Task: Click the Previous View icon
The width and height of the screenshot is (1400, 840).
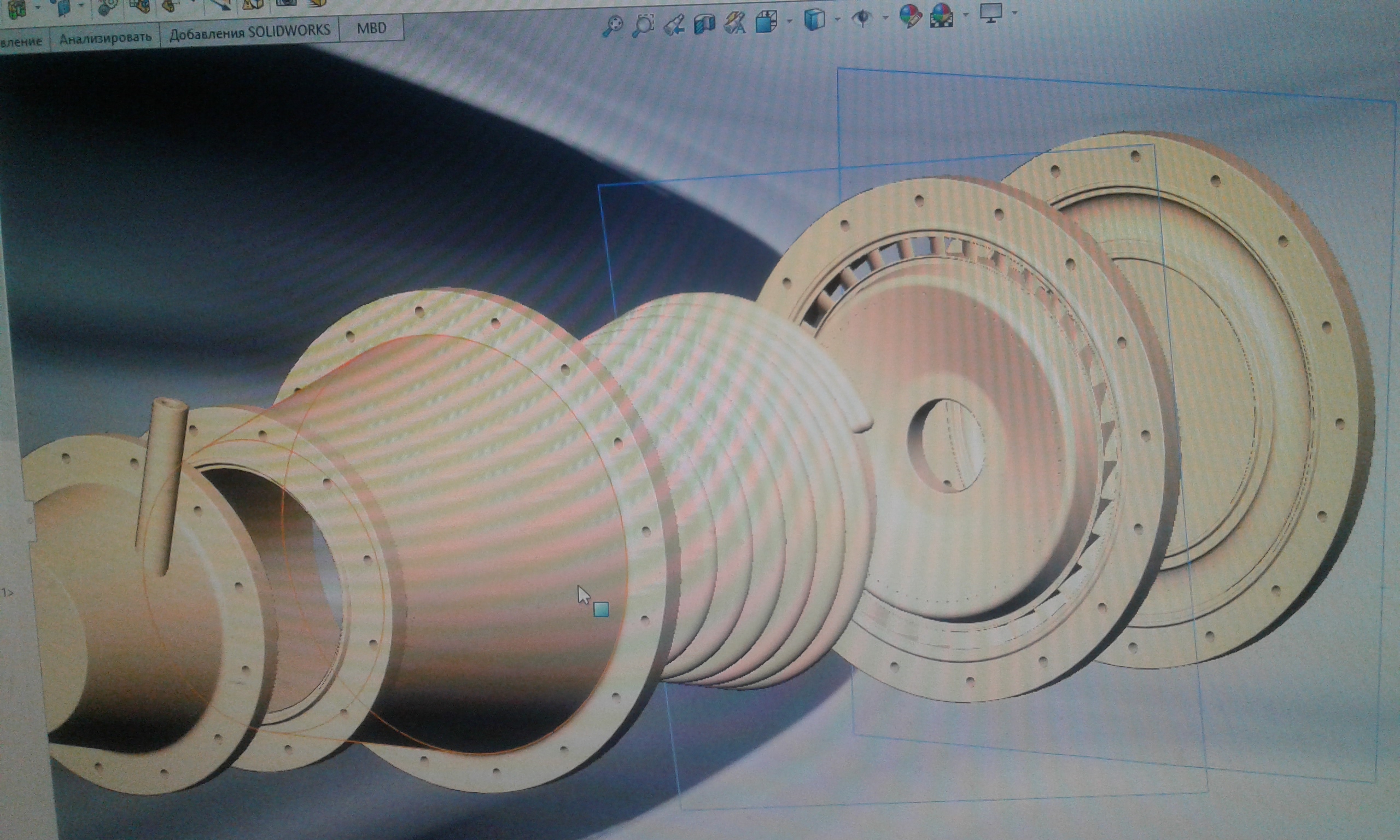Action: 674,25
